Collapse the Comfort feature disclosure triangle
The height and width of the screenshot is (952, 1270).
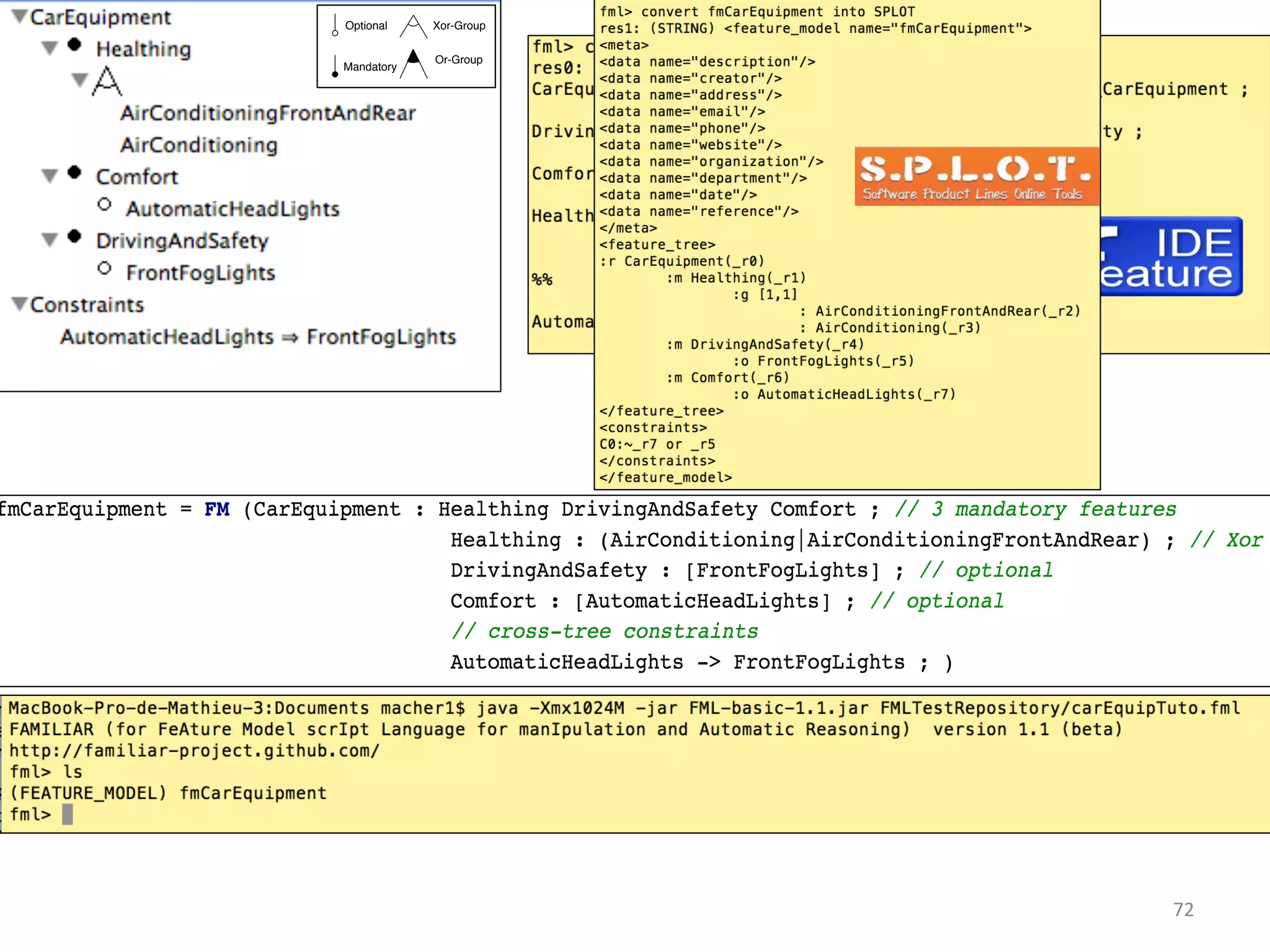pos(50,176)
